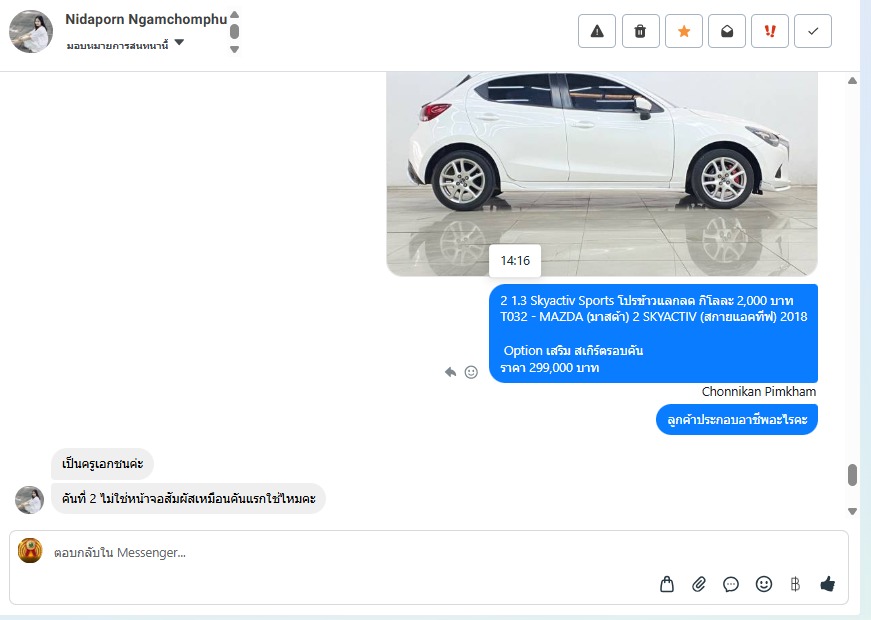Click sender name Chonnikan Pimkham
The height and width of the screenshot is (620, 871).
pyautogui.click(x=759, y=392)
